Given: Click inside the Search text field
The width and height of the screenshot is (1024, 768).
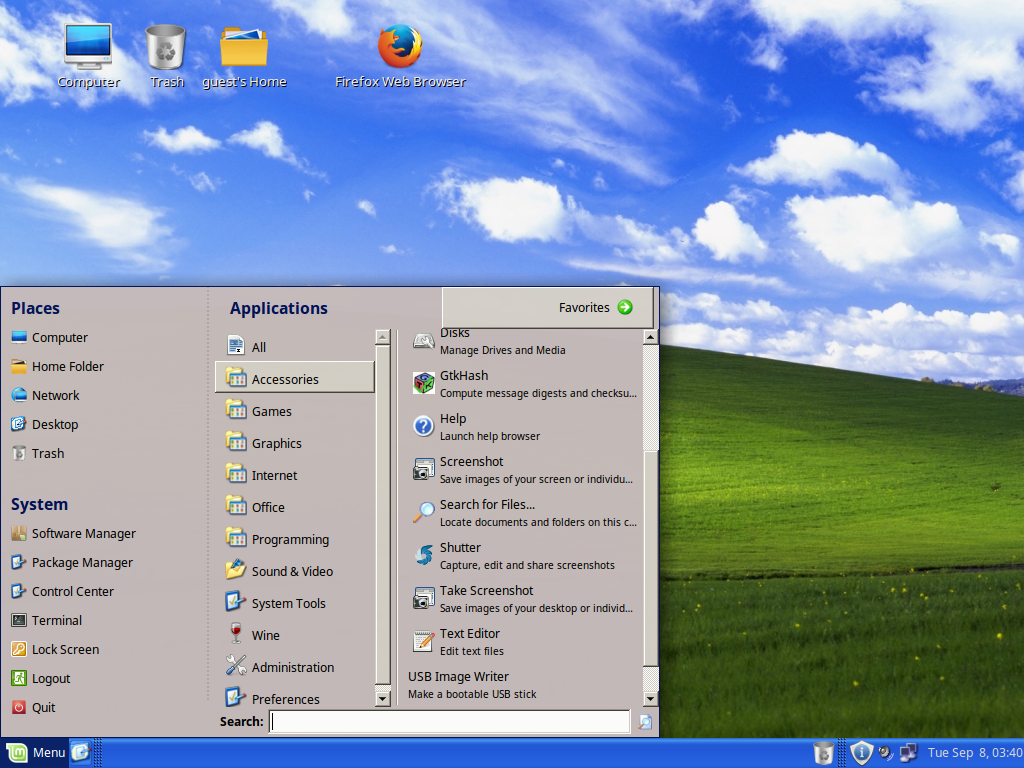Looking at the screenshot, I should [450, 722].
